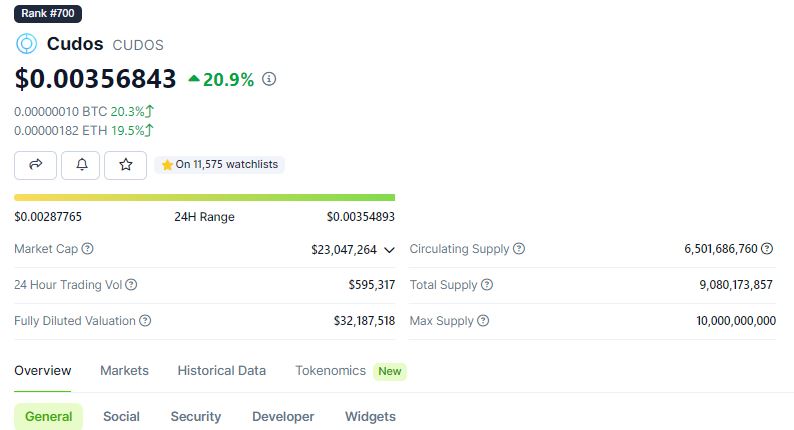Click the 10,000,000,000 max supply value

pos(736,321)
